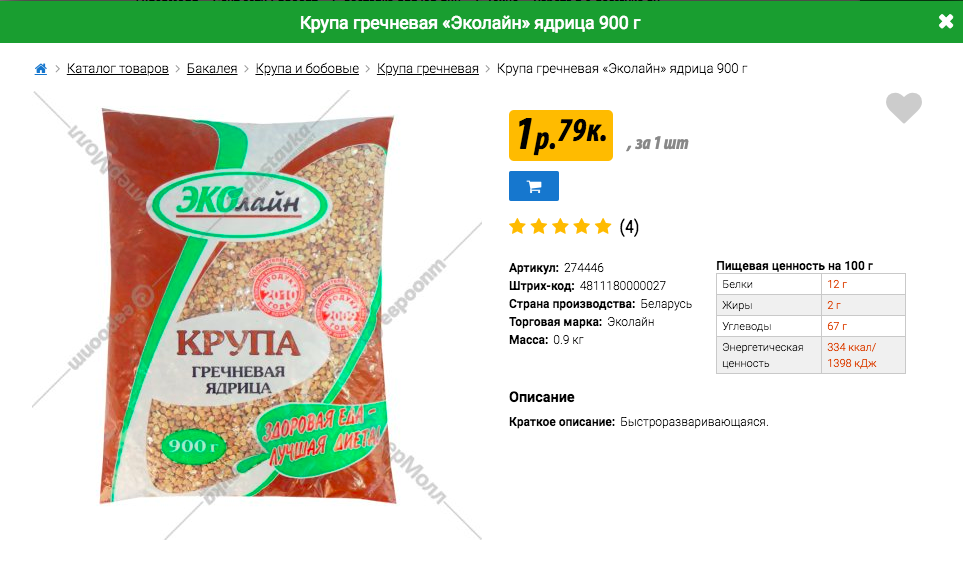Click the breadcrumb arrow after home icon
The width and height of the screenshot is (963, 565).
(57, 69)
